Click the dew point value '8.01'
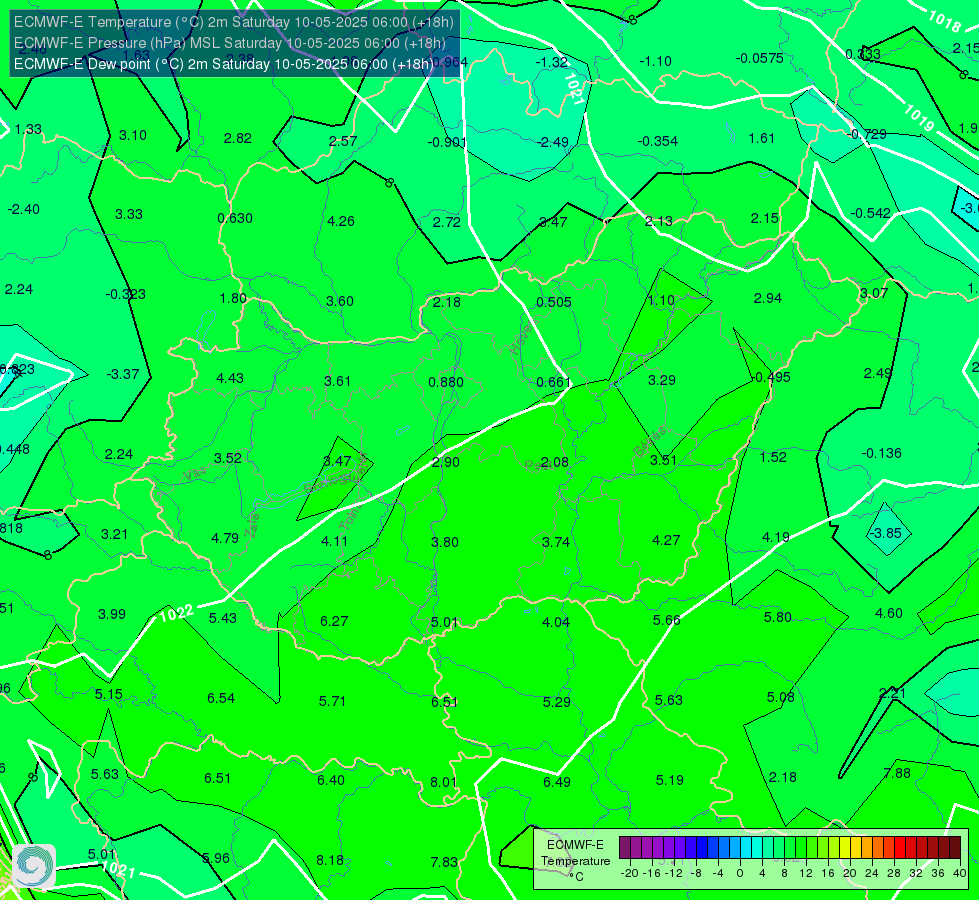979x900 pixels. (x=443, y=782)
